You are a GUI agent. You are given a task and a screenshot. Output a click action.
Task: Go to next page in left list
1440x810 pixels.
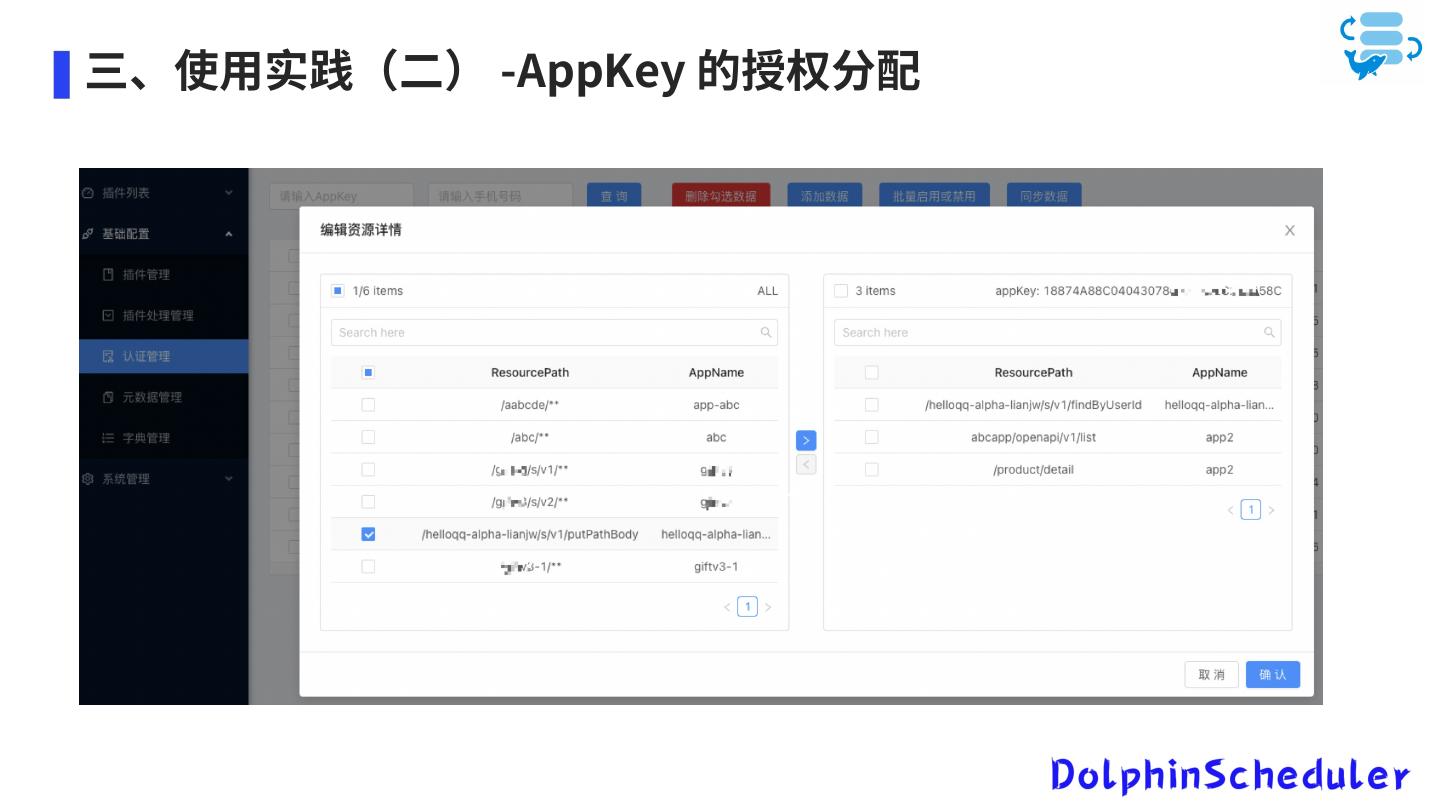click(768, 607)
